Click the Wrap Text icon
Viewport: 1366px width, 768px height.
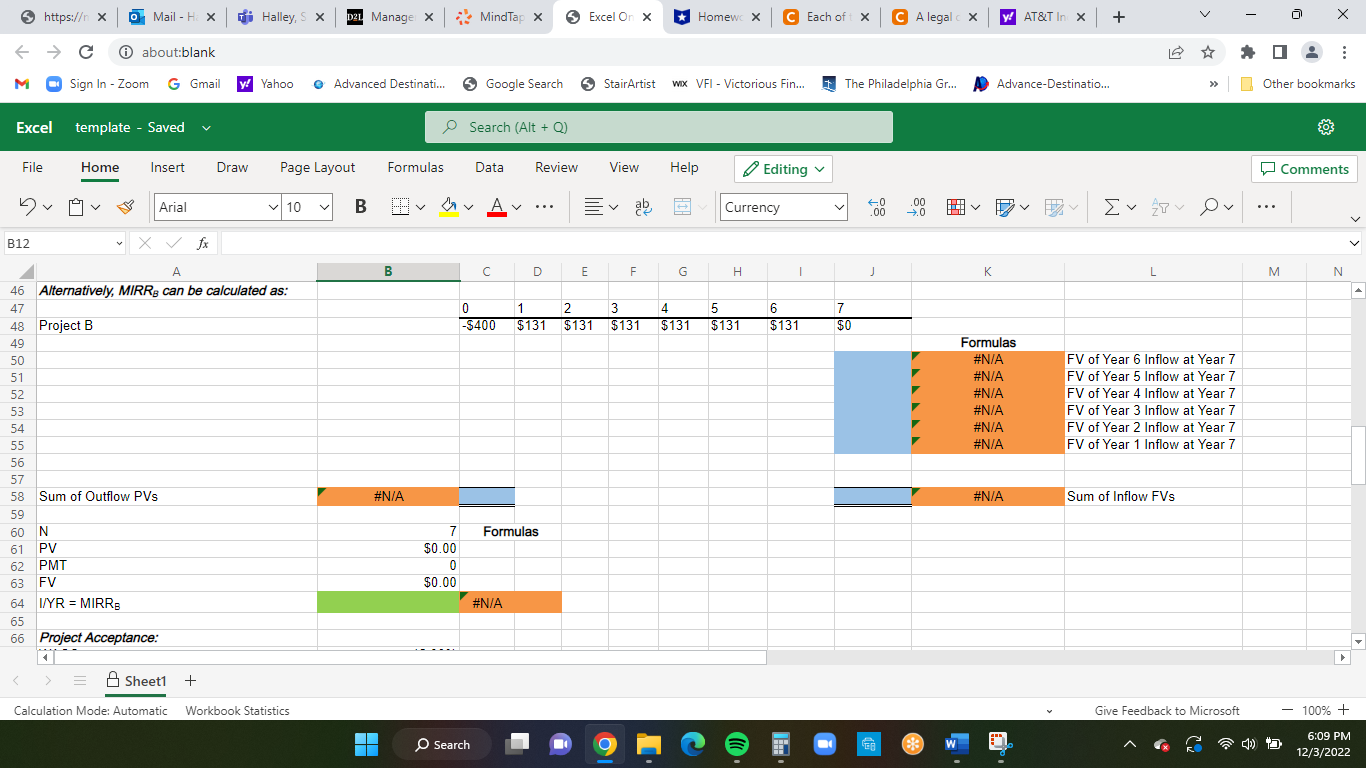[643, 207]
